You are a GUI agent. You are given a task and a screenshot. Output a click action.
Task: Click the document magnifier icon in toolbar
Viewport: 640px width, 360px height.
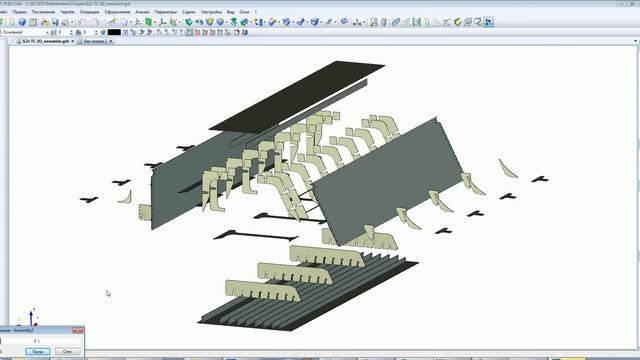(x=374, y=22)
